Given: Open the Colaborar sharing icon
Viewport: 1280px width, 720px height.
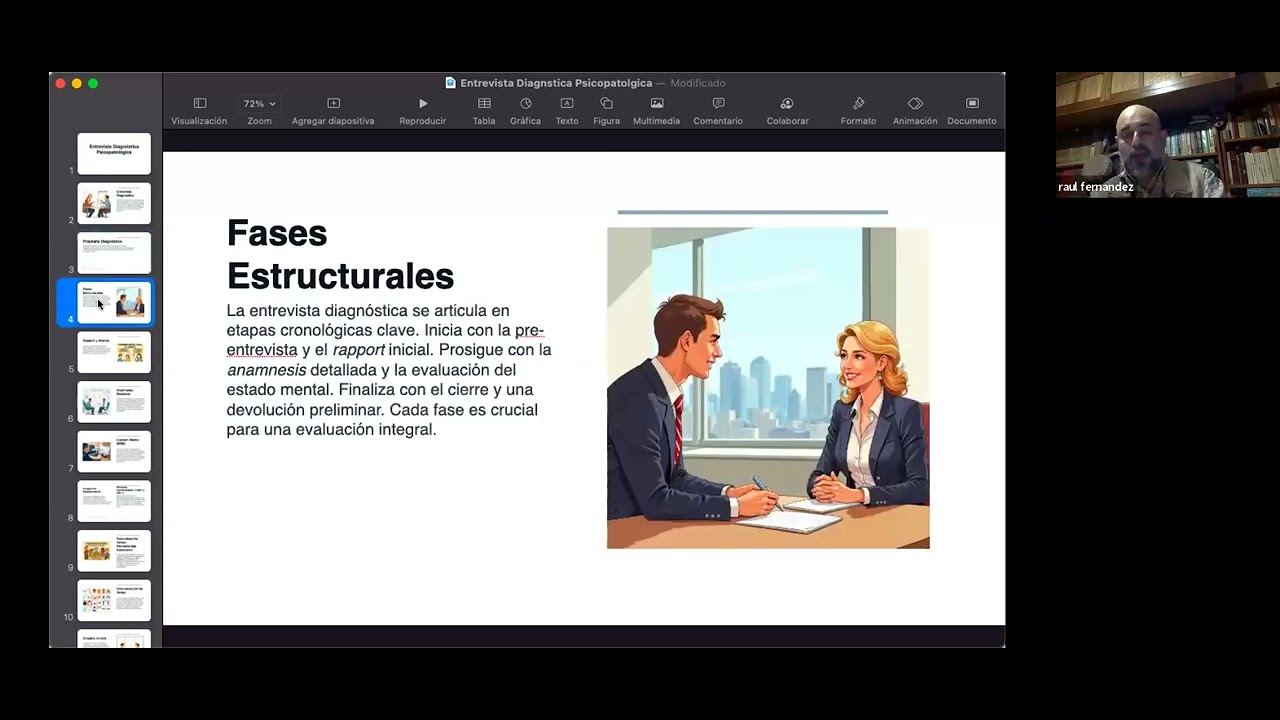Looking at the screenshot, I should tap(787, 103).
